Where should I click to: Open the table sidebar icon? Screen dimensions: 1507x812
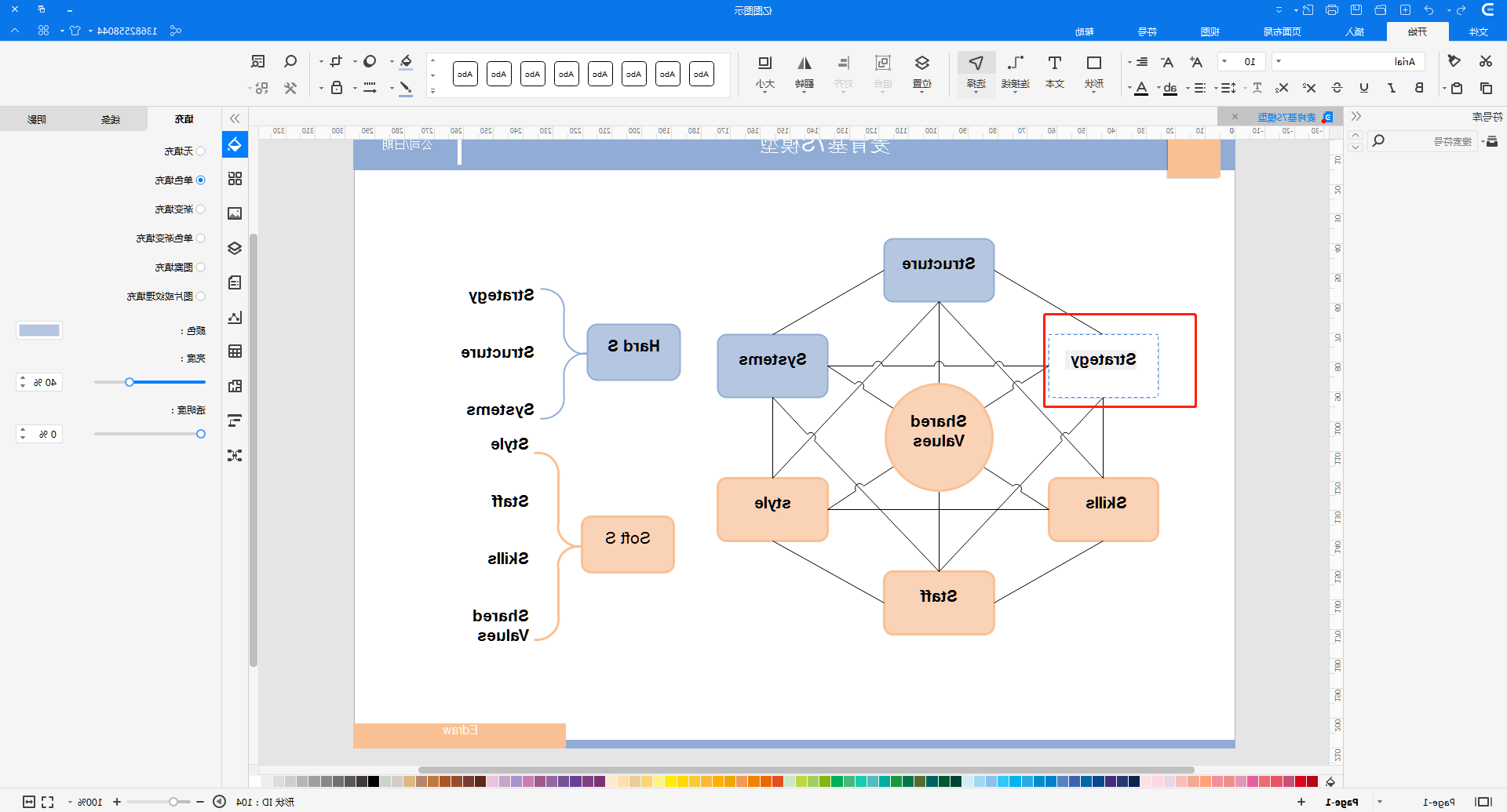[235, 351]
